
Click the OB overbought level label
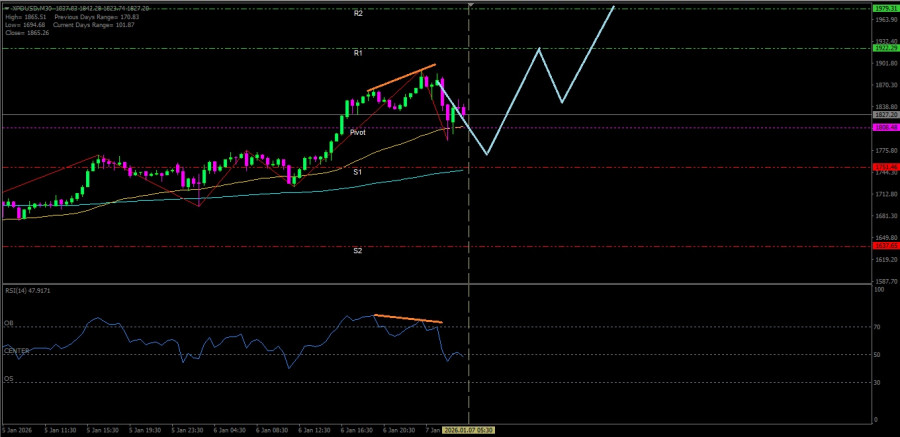[8, 324]
